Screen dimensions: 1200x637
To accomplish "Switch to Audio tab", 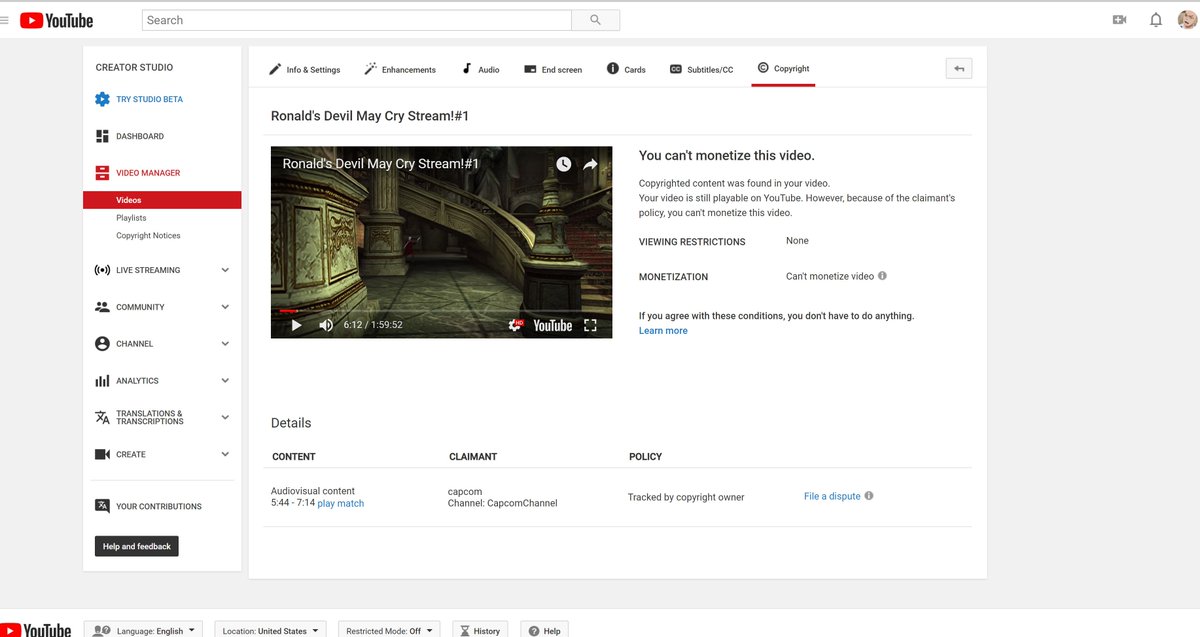I will (x=481, y=69).
